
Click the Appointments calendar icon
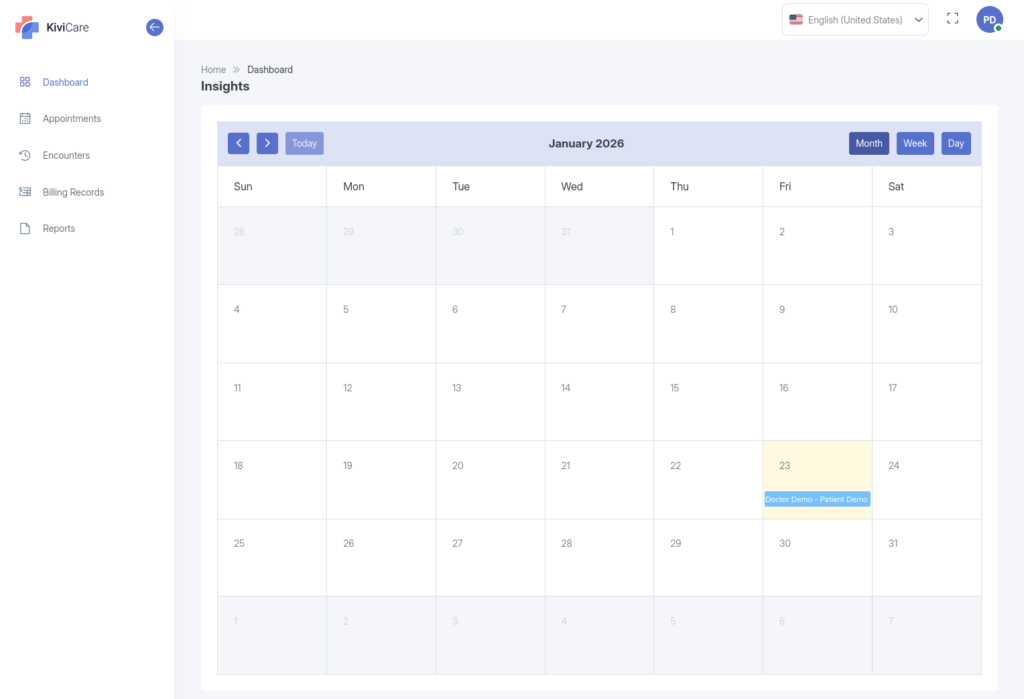click(x=25, y=119)
